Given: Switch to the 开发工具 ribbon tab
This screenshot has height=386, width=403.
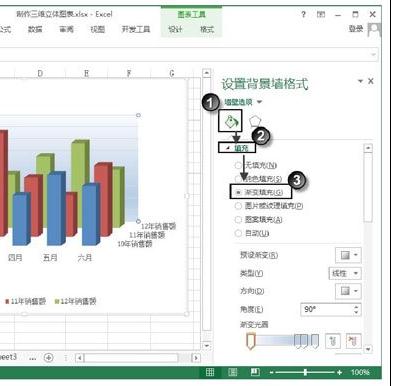Looking at the screenshot, I should point(136,29).
